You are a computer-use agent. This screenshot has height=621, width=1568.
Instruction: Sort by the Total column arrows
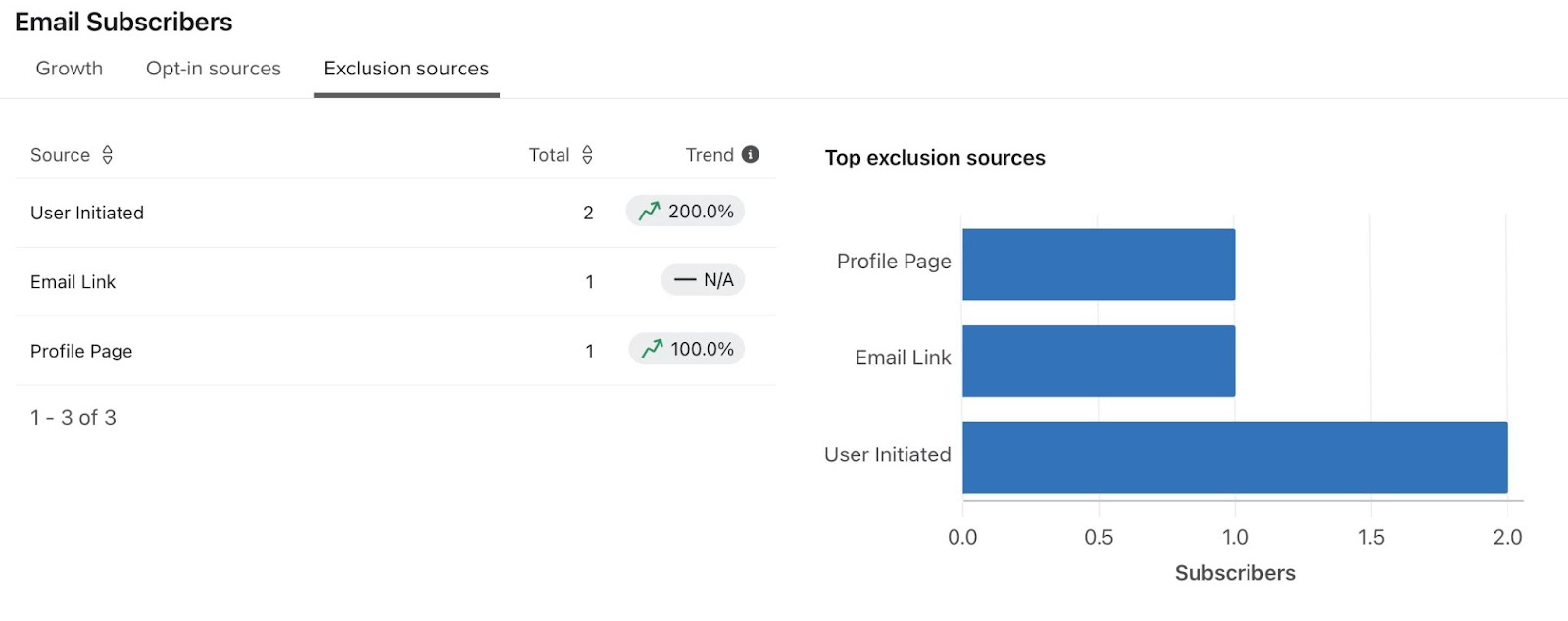587,155
